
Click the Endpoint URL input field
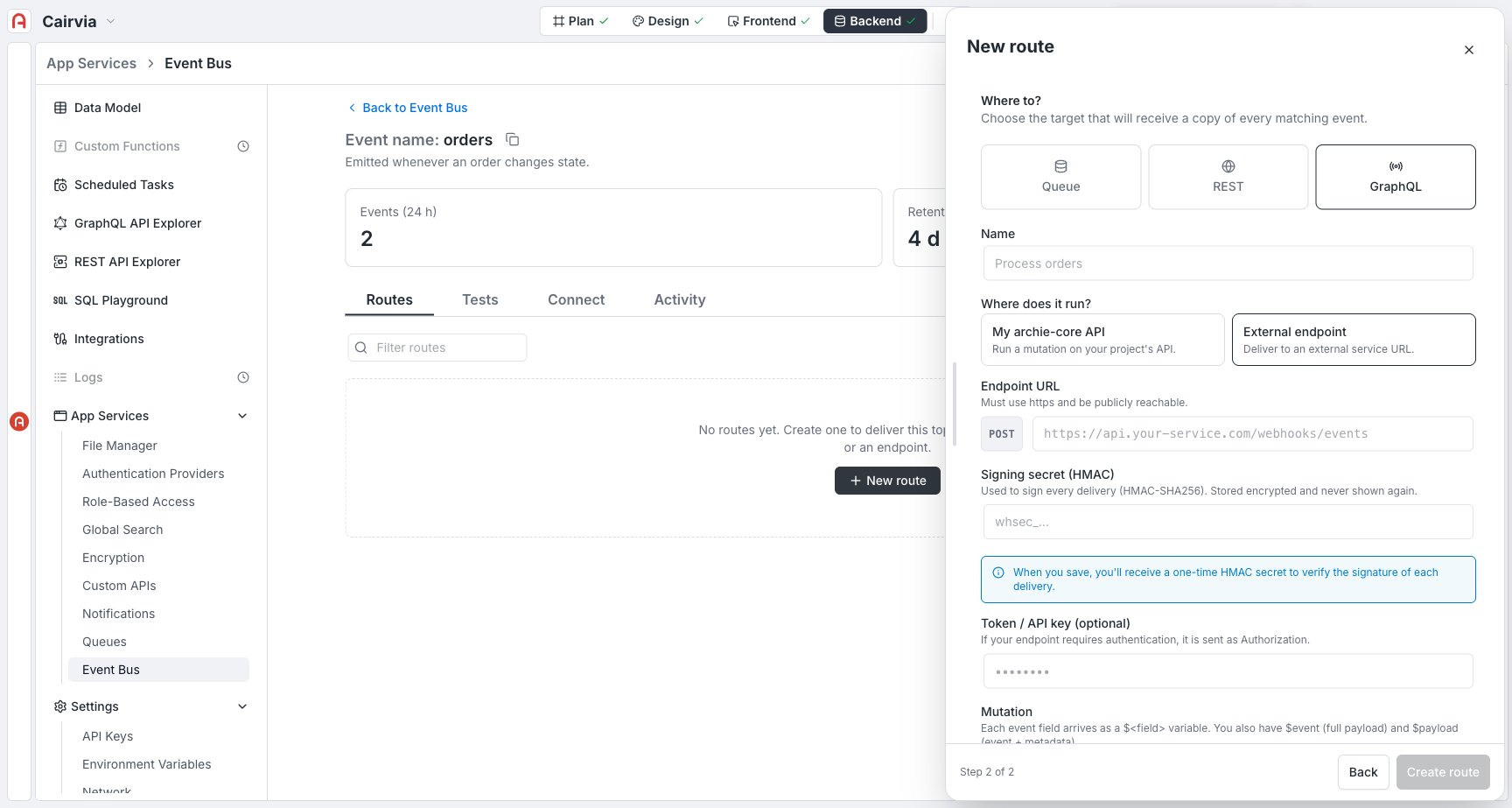point(1253,433)
